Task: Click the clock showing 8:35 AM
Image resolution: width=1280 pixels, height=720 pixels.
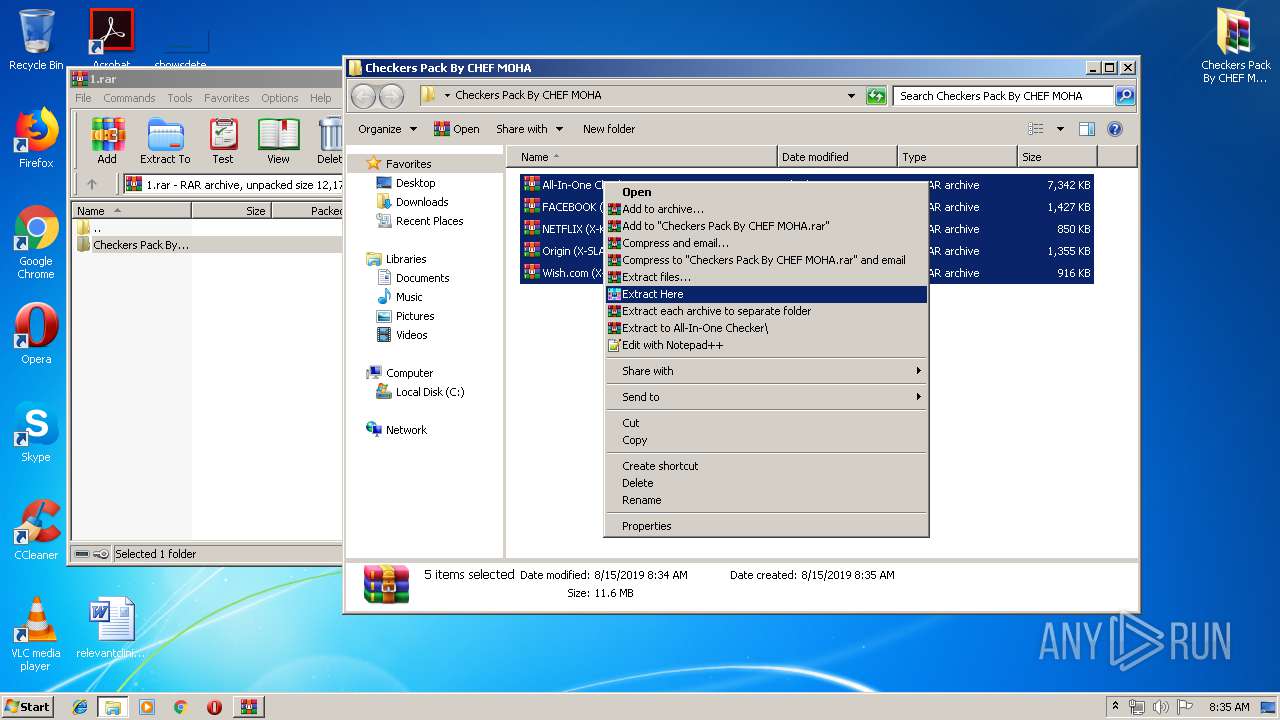Action: coord(1229,707)
